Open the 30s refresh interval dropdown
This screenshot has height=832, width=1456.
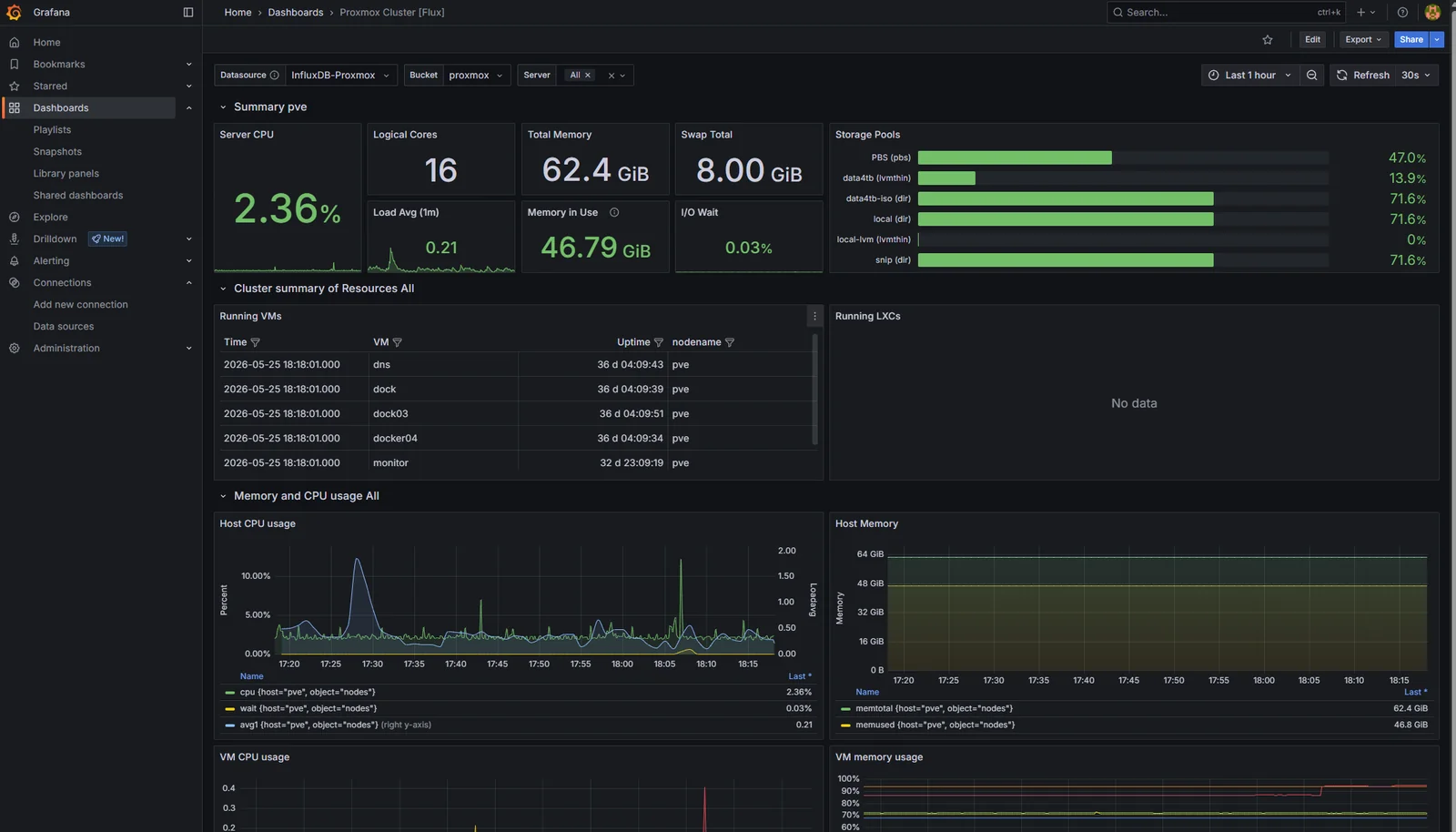pyautogui.click(x=1417, y=76)
